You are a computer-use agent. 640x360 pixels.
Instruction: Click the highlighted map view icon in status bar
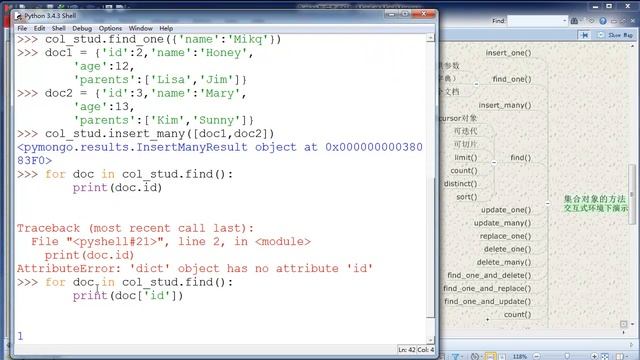[x=491, y=356]
